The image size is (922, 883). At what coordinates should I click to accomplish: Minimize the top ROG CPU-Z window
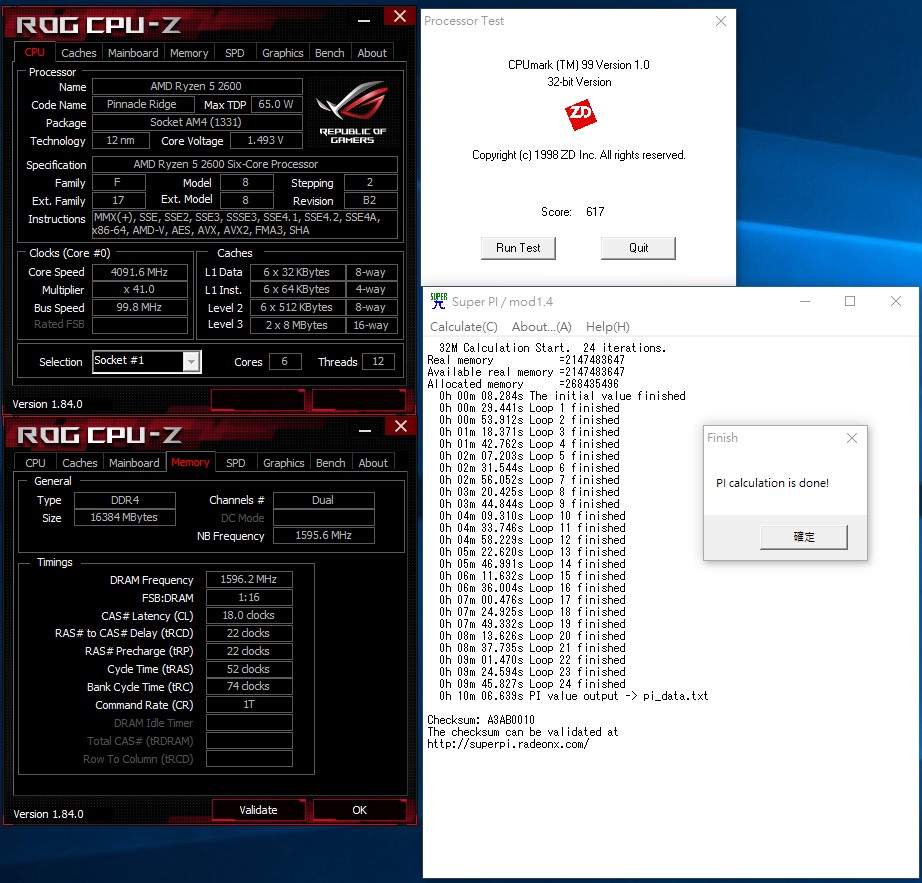point(364,21)
